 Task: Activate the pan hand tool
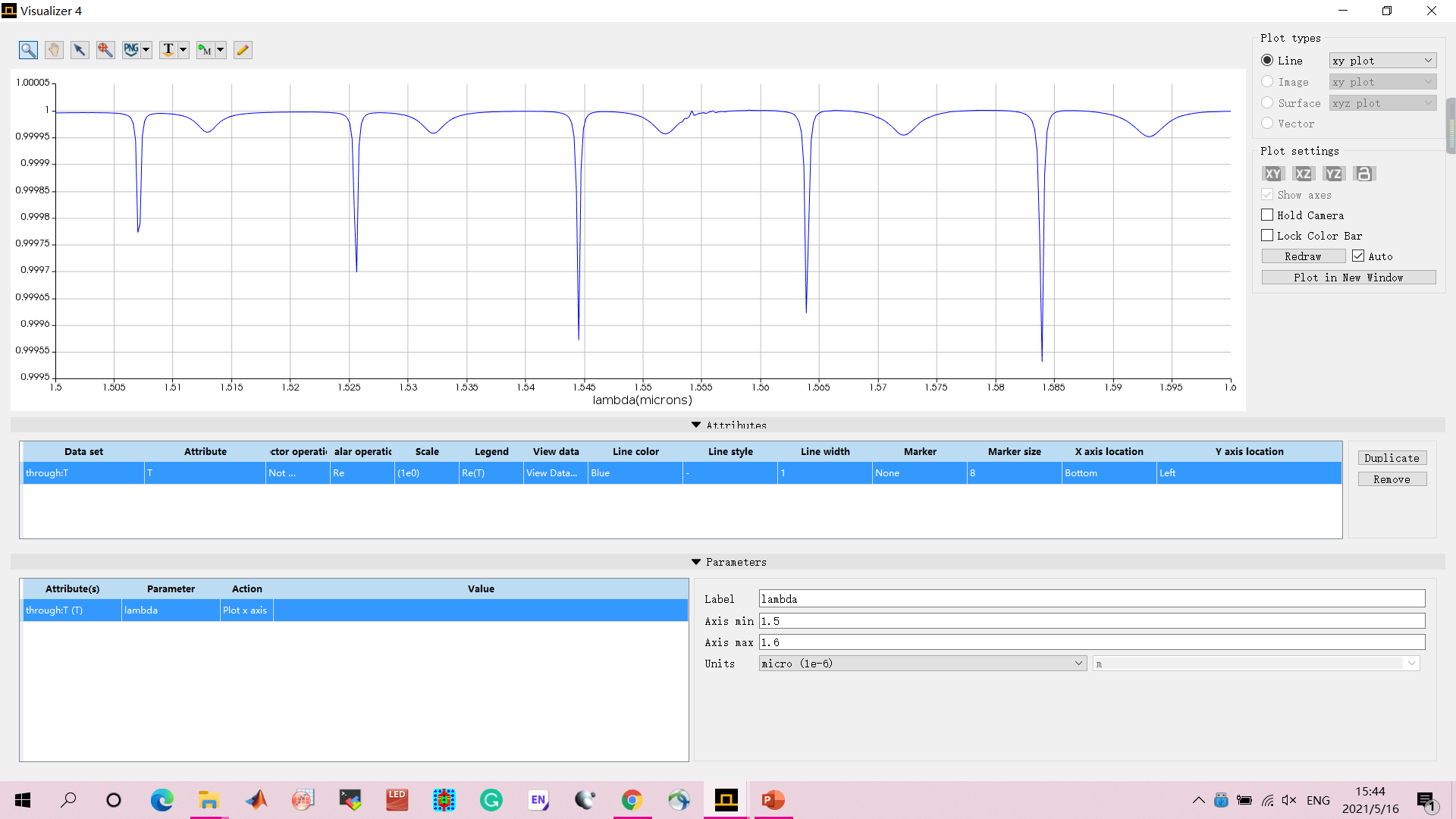54,50
